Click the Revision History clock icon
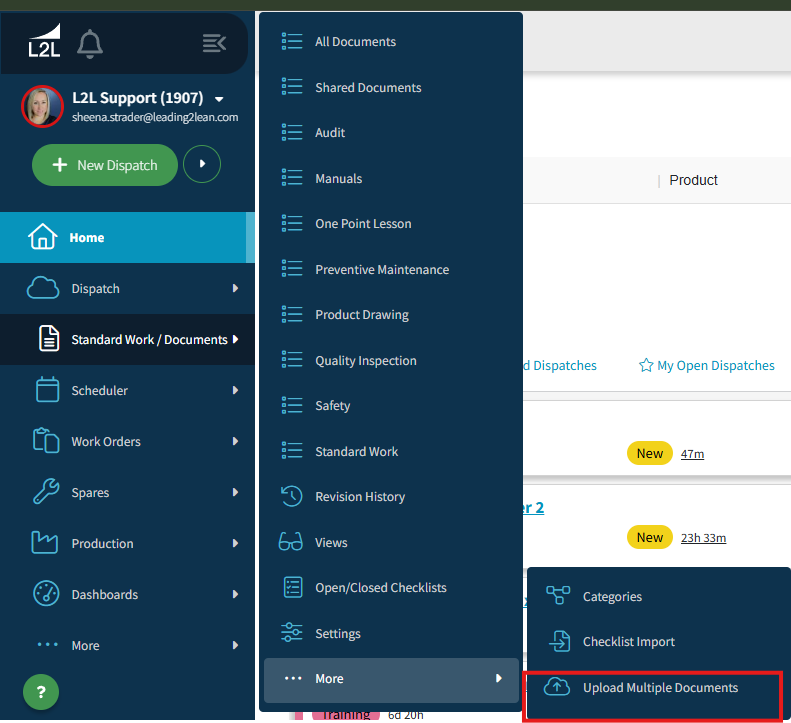Viewport: 791px width, 723px height. (292, 496)
